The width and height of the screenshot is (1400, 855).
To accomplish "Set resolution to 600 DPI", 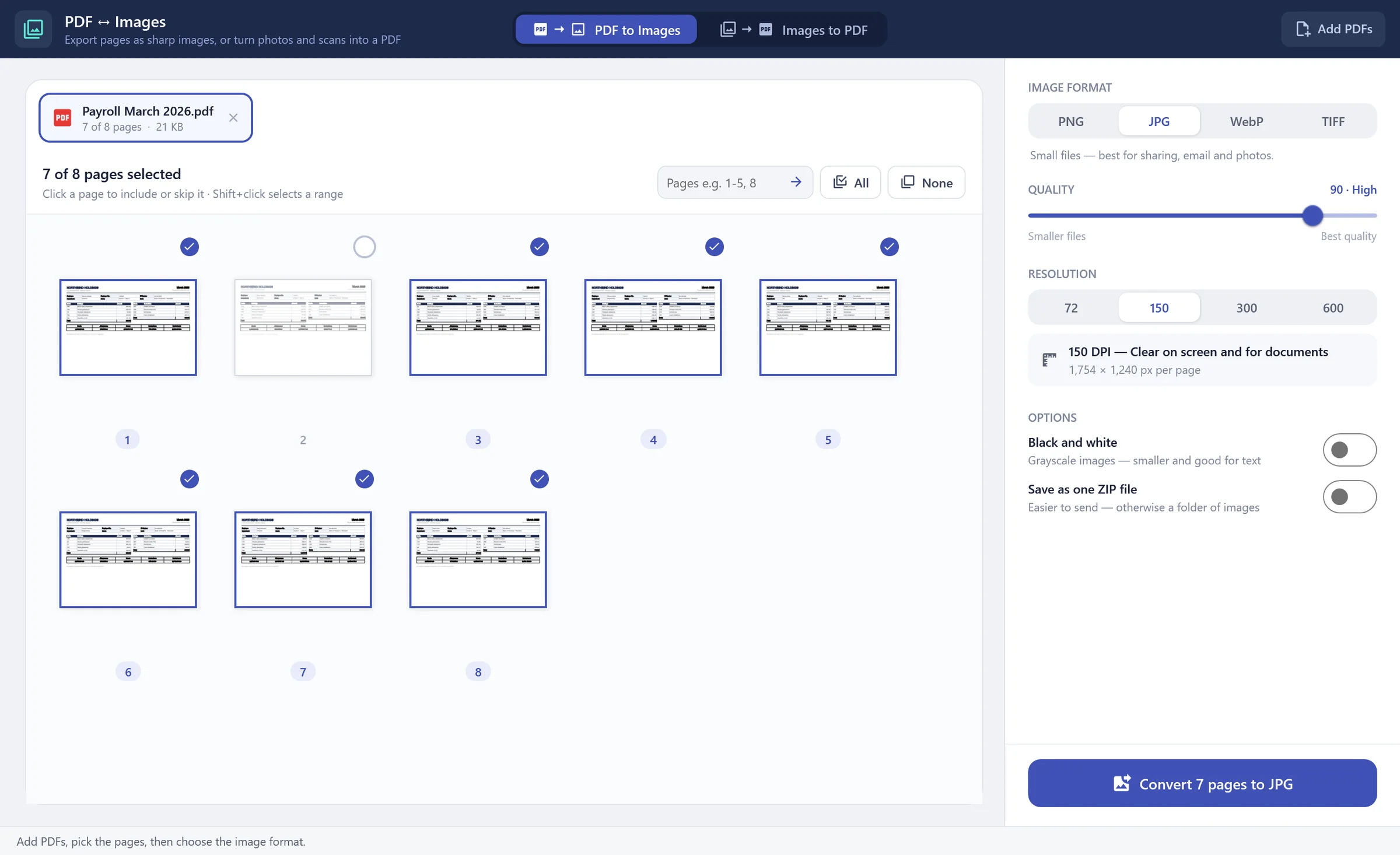I will click(1333, 307).
